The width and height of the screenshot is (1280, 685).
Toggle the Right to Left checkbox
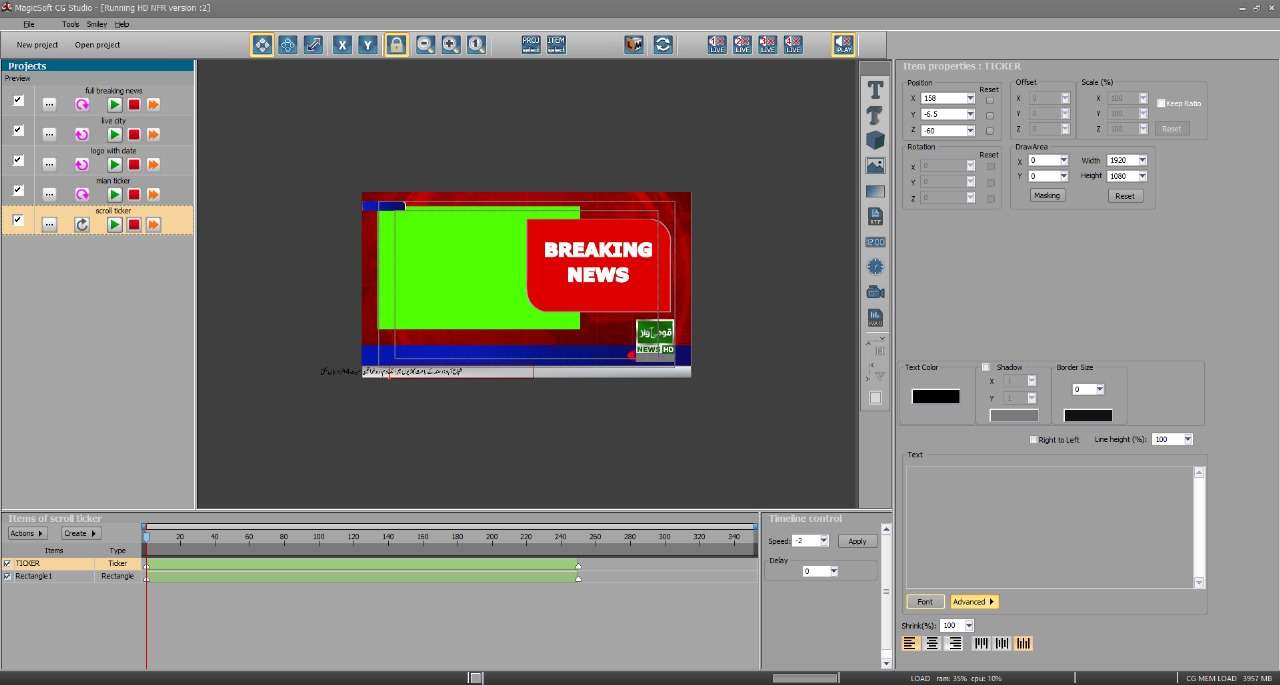click(1033, 440)
